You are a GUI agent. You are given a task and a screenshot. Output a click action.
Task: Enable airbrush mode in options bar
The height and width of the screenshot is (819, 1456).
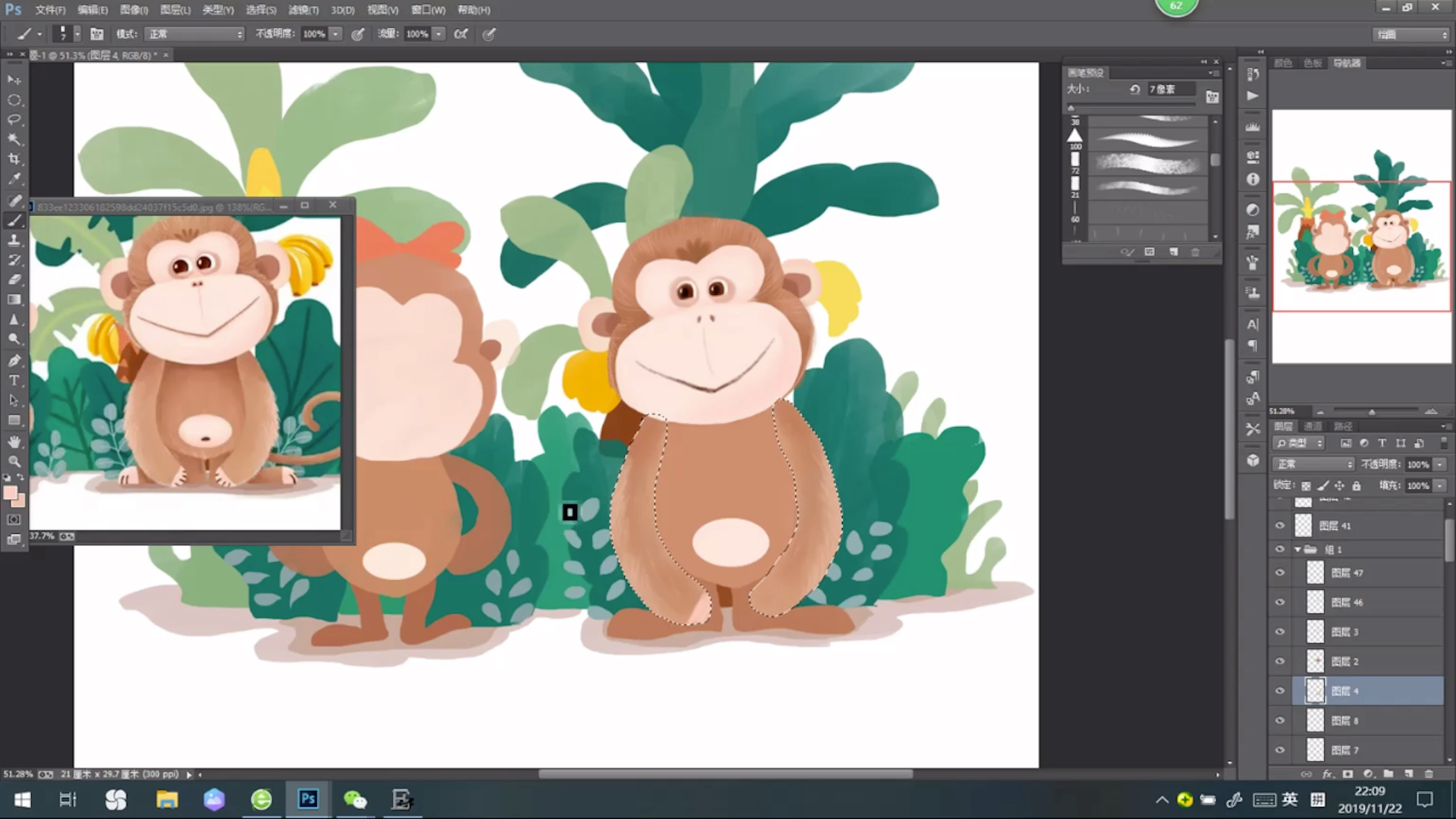tap(460, 33)
